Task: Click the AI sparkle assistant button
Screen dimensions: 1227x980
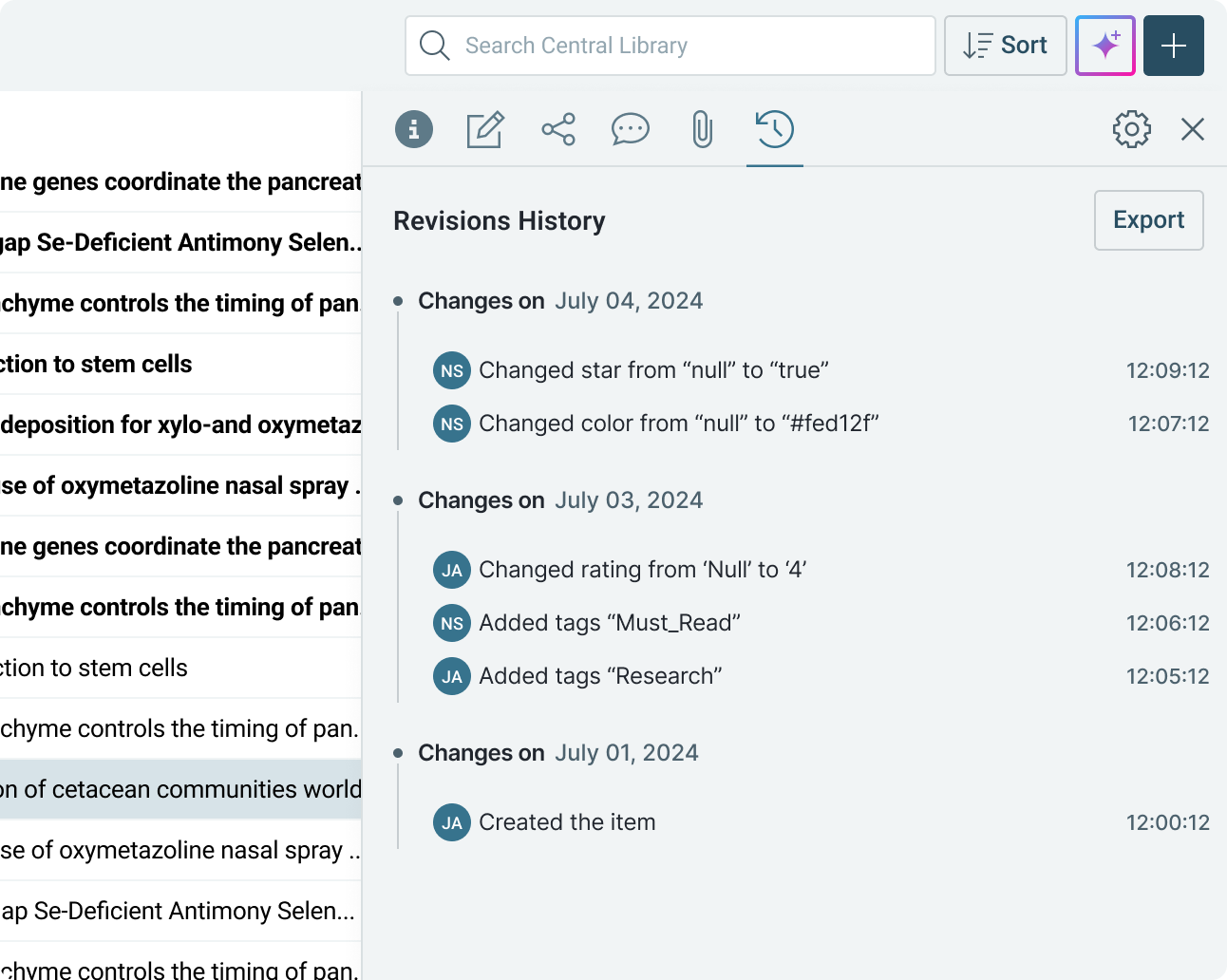Action: (1105, 46)
